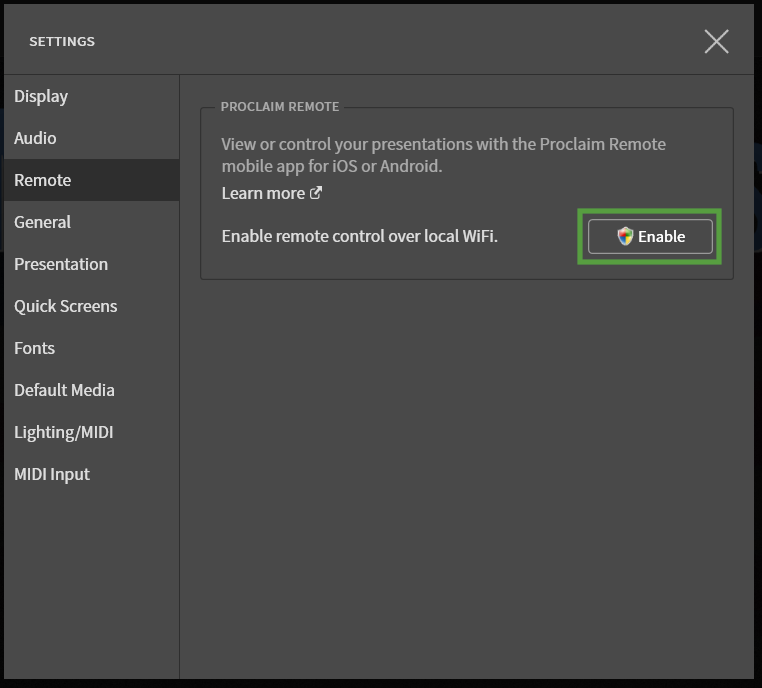Click the Proclaim Remote mobile app description
The image size is (762, 688).
click(443, 155)
